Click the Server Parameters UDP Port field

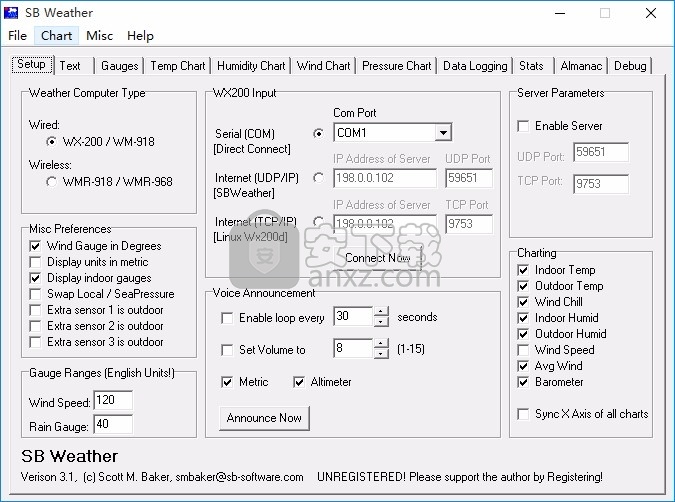[601, 152]
